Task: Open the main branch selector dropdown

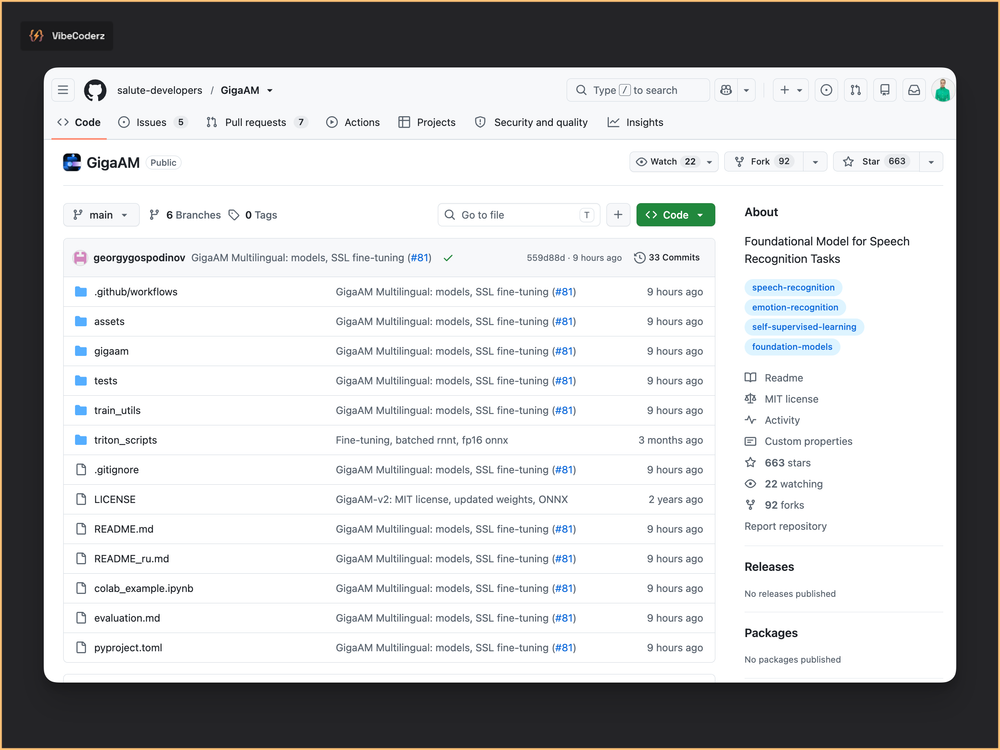Action: click(101, 215)
